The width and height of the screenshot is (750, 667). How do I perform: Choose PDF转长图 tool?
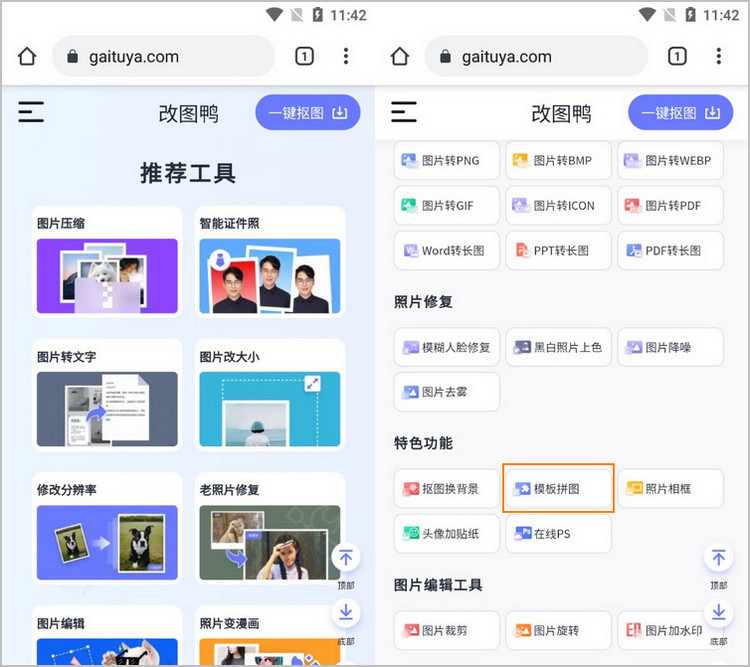tap(671, 251)
